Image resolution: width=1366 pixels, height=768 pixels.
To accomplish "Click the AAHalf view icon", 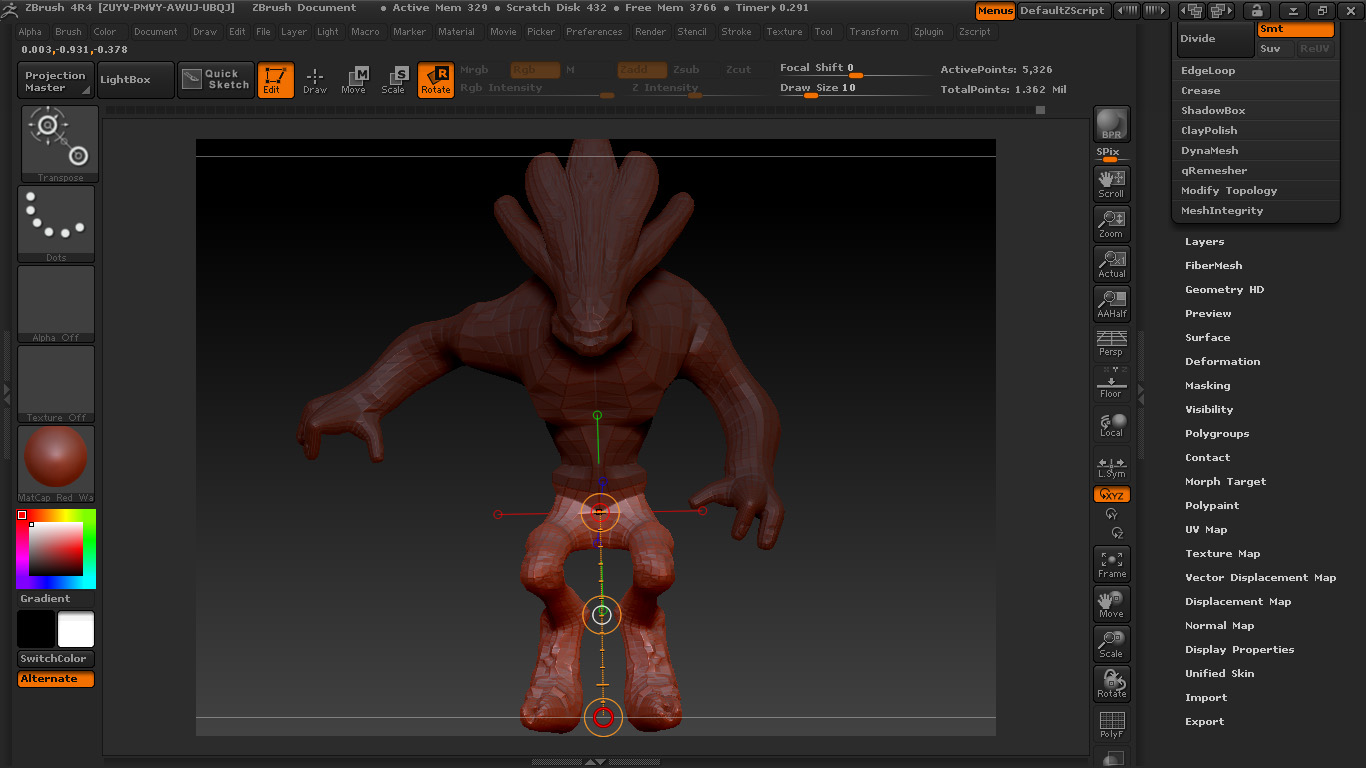I will 1111,303.
